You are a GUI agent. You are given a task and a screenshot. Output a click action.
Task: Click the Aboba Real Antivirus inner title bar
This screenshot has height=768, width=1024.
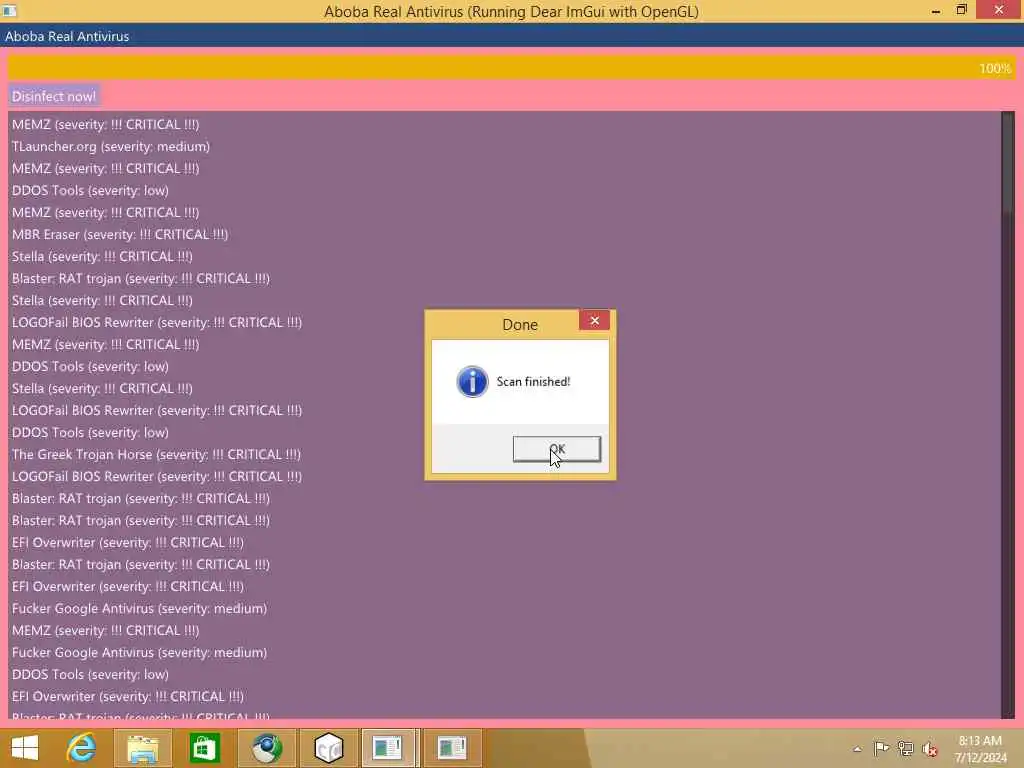pyautogui.click(x=511, y=37)
